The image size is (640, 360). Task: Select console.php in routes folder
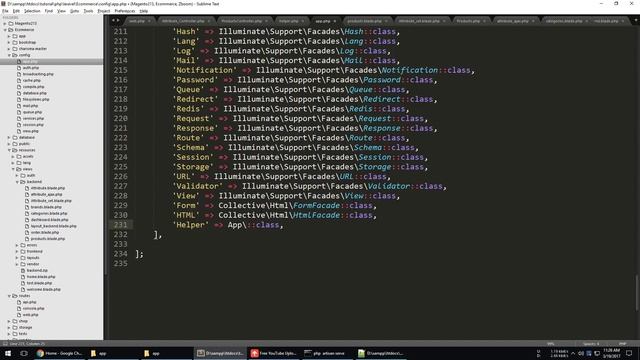33,309
